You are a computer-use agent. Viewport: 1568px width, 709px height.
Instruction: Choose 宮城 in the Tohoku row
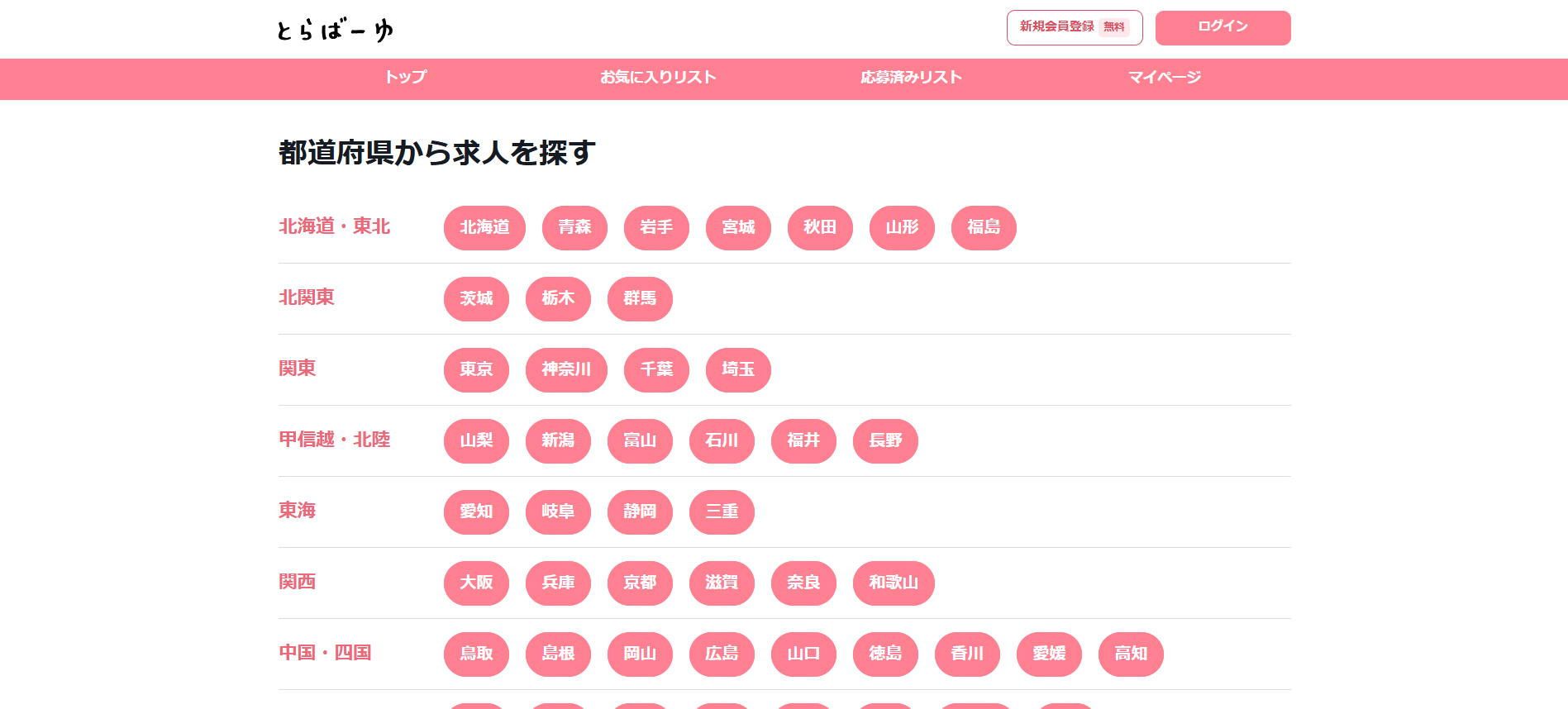click(738, 227)
